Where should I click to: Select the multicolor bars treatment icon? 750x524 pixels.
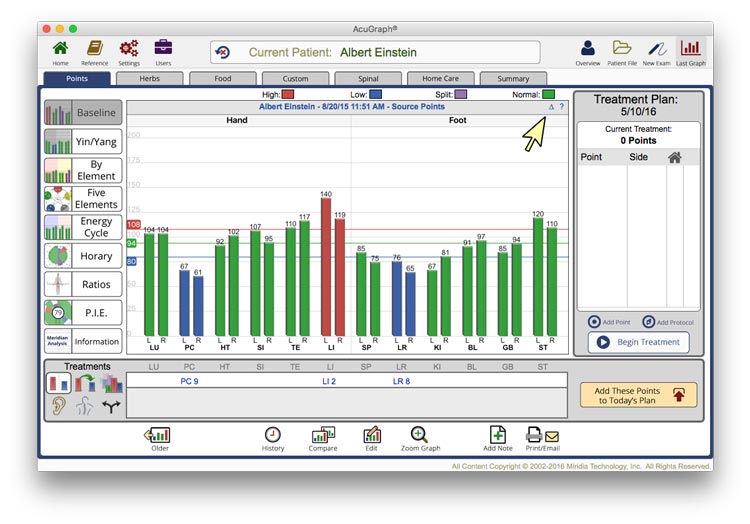click(x=112, y=383)
